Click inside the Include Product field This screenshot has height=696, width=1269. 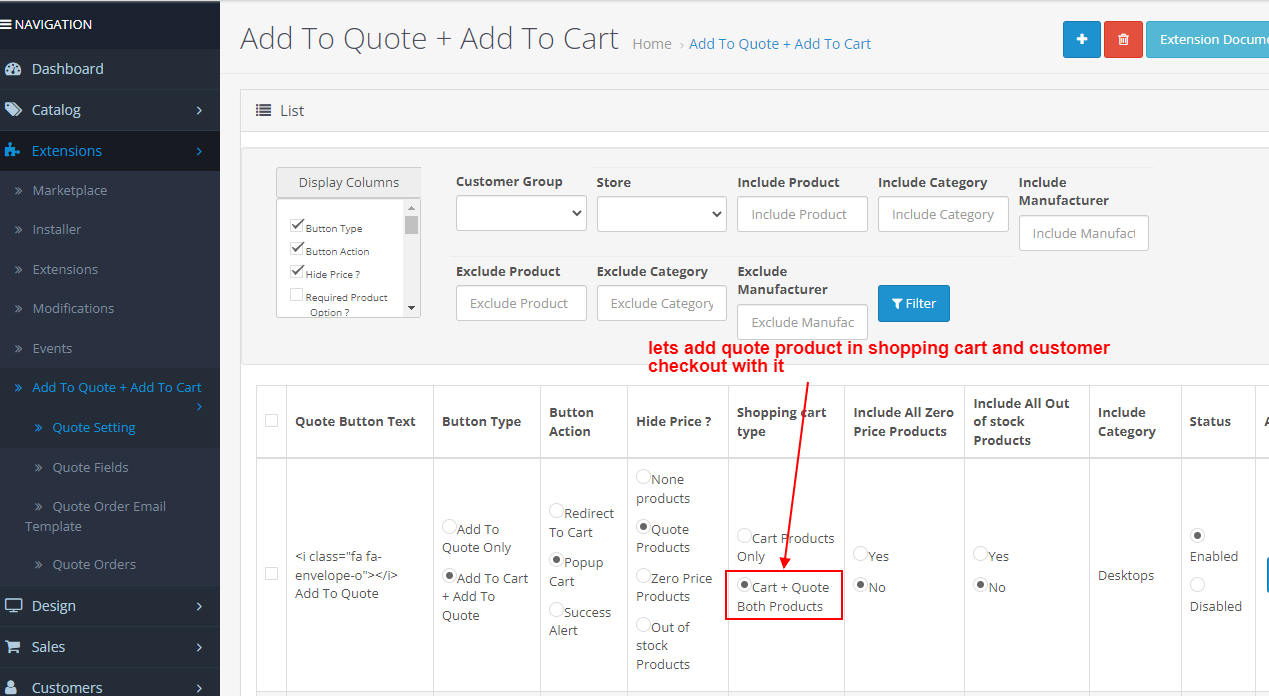tap(802, 213)
